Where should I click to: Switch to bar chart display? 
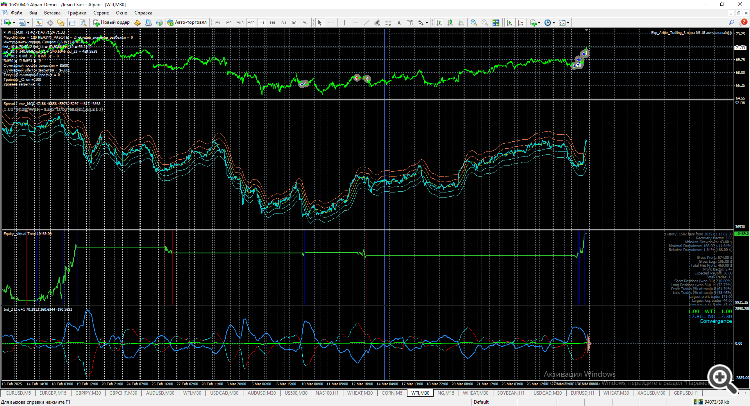pos(439,22)
